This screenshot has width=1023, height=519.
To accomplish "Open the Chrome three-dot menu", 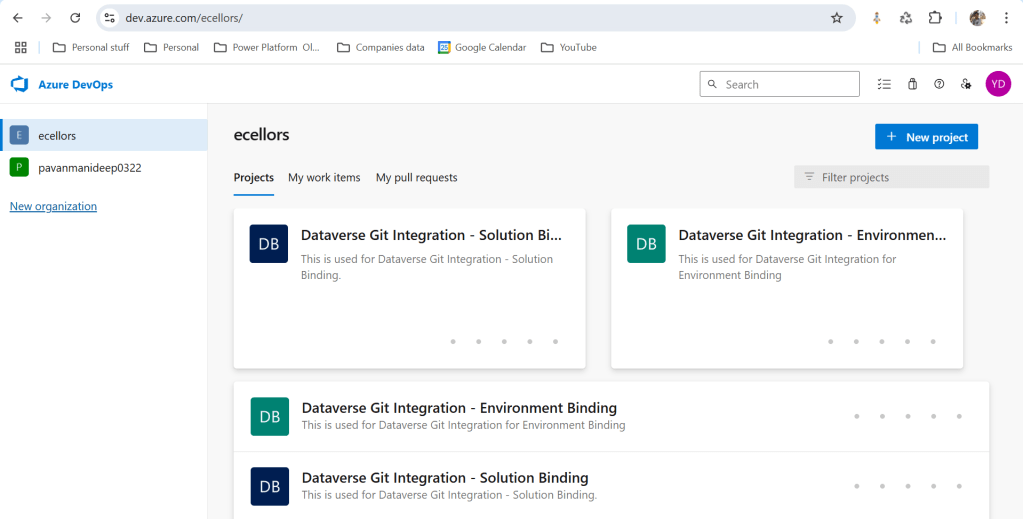I will pos(1006,18).
